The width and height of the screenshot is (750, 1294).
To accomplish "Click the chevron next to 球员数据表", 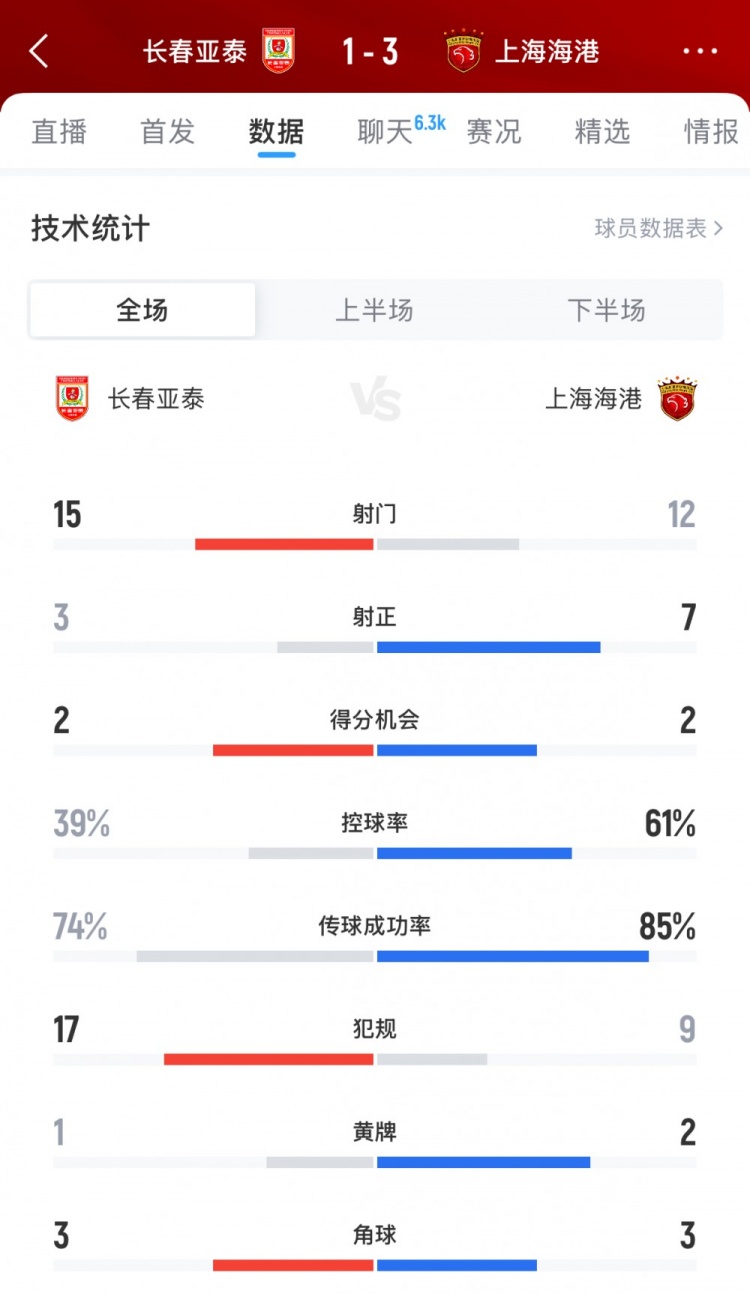I will click(x=718, y=228).
